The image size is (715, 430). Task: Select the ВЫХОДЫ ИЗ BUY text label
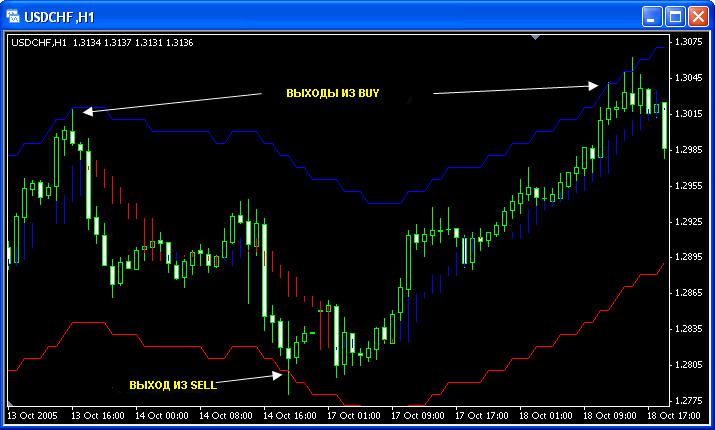pos(333,93)
